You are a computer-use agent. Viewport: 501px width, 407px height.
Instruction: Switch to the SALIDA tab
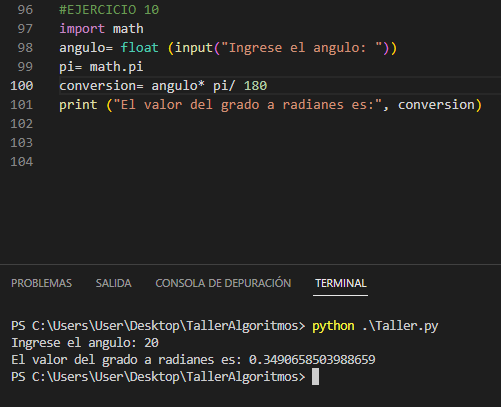(114, 283)
